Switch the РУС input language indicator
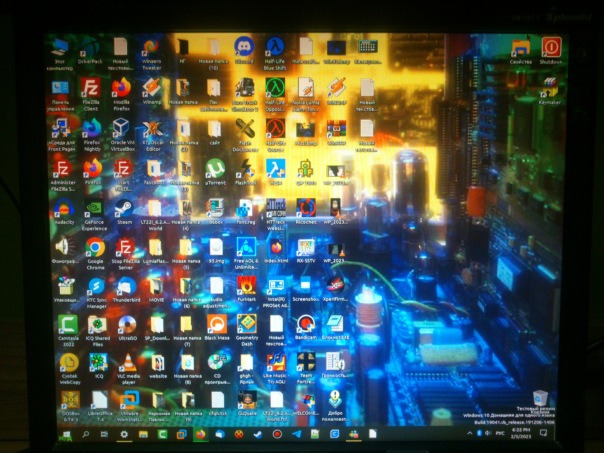Image resolution: width=604 pixels, height=453 pixels. tap(500, 433)
